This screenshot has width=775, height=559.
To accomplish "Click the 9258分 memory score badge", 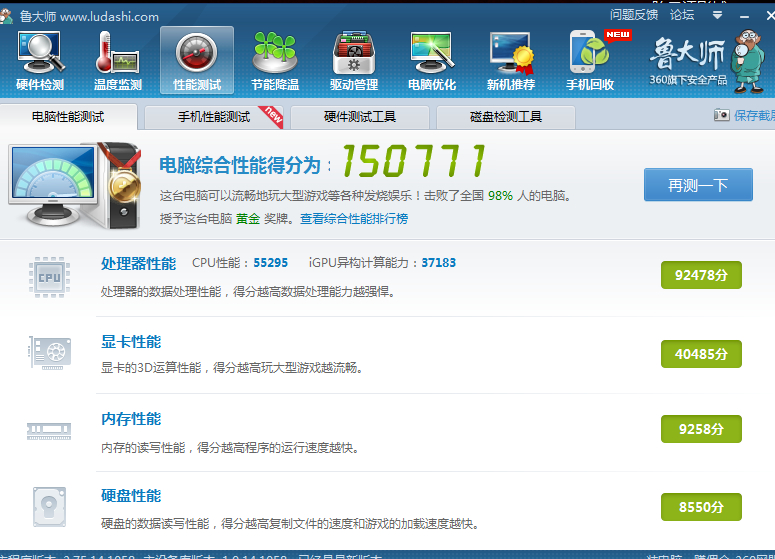I will coord(701,429).
